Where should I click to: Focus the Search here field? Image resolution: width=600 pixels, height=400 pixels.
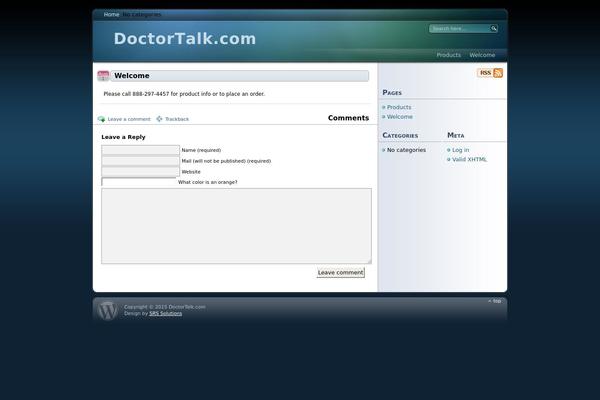[460, 28]
